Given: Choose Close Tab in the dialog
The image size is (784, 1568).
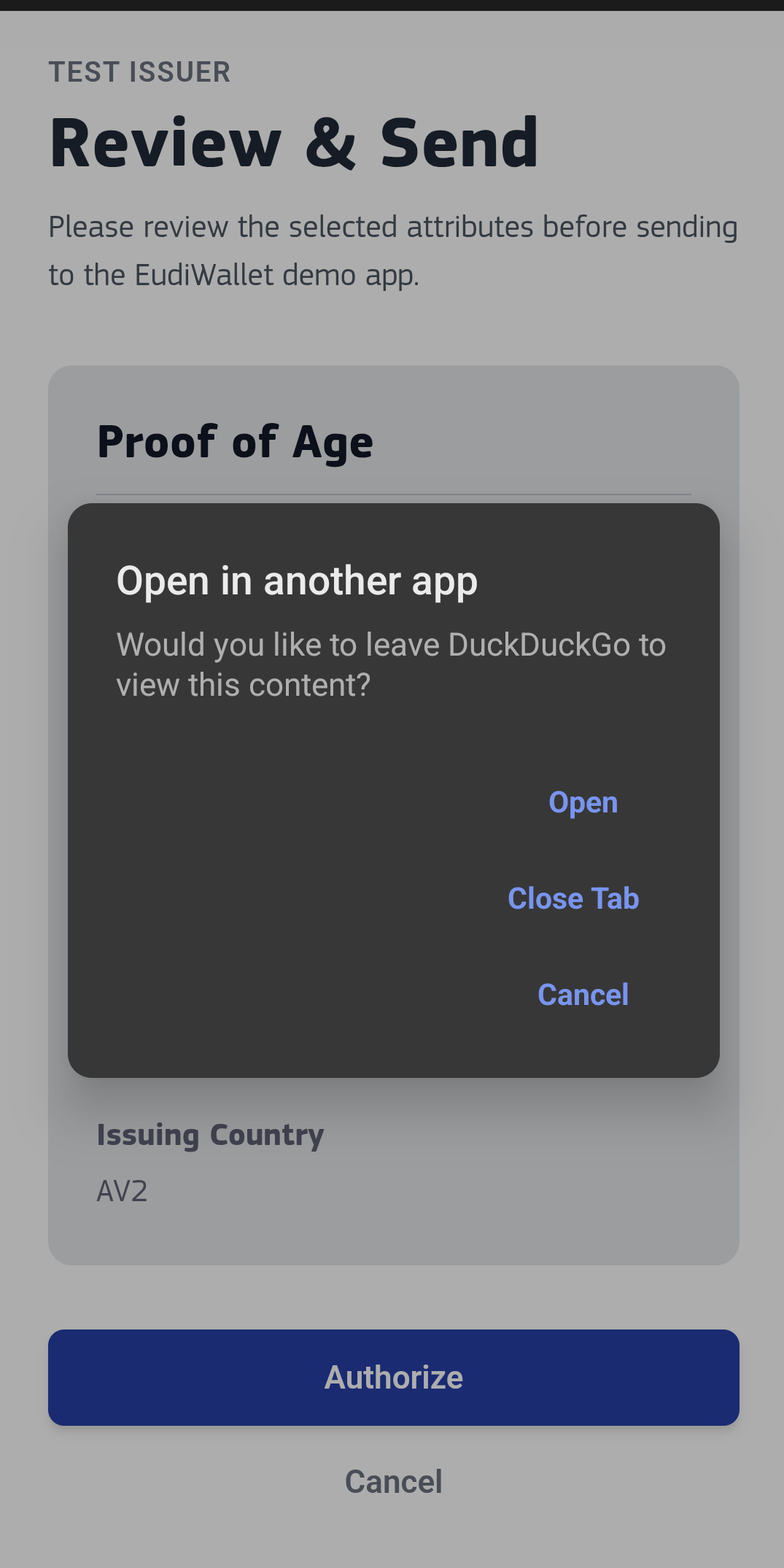Looking at the screenshot, I should pyautogui.click(x=573, y=899).
